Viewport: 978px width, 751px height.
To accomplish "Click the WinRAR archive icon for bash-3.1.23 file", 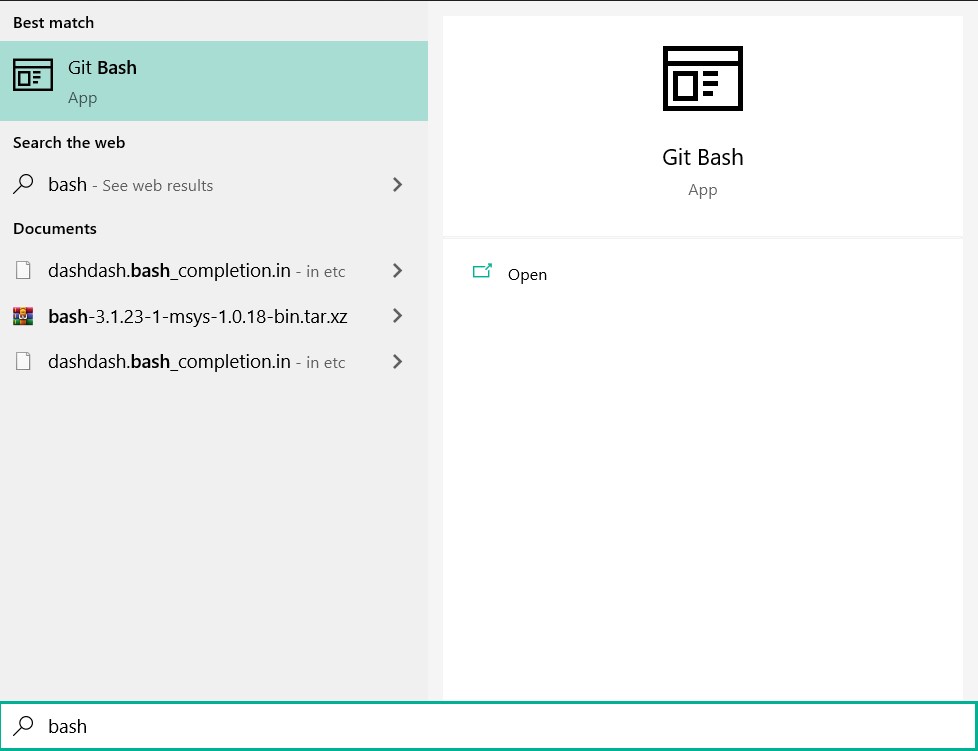I will coord(23,316).
